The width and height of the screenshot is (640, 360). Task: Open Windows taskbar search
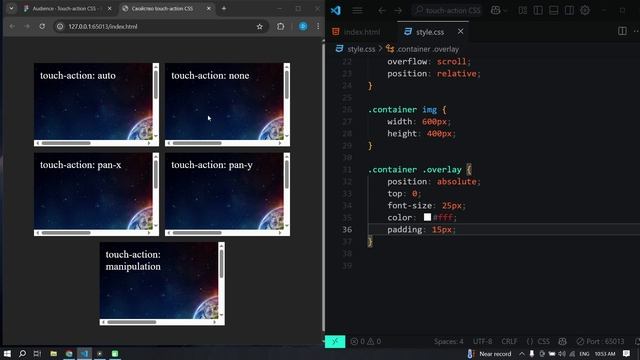pos(22,353)
